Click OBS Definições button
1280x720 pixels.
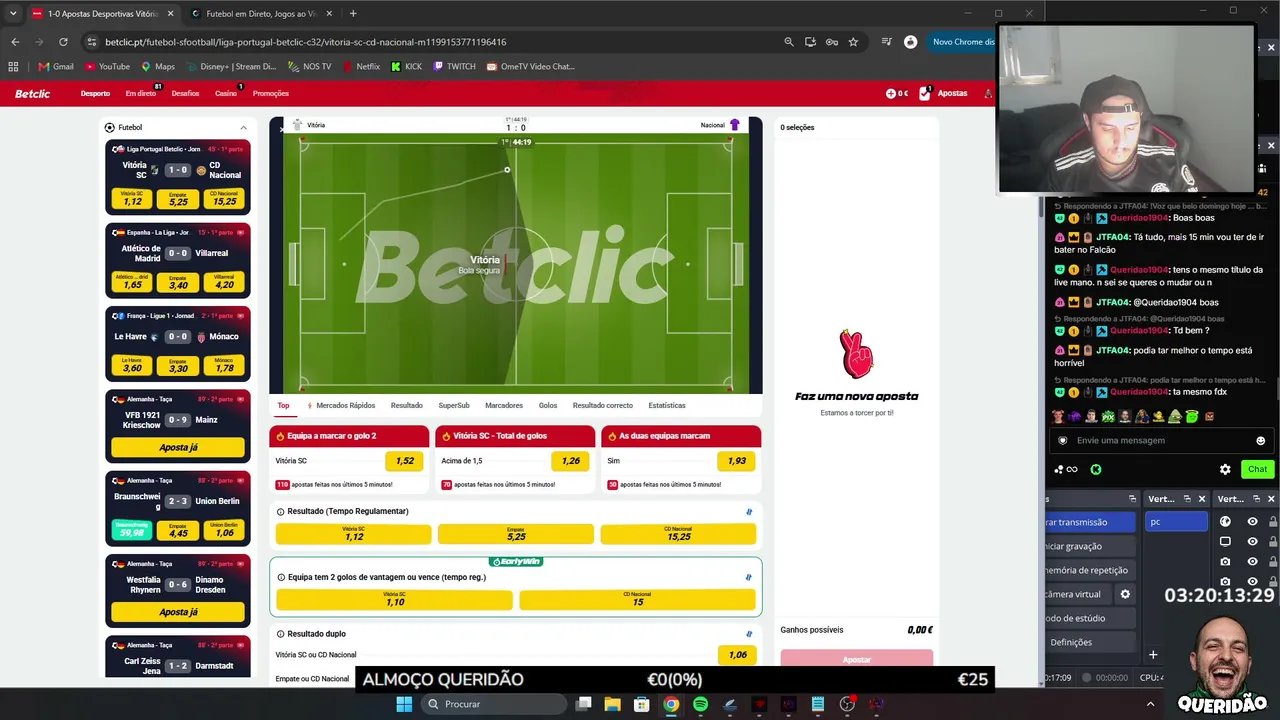1089,642
